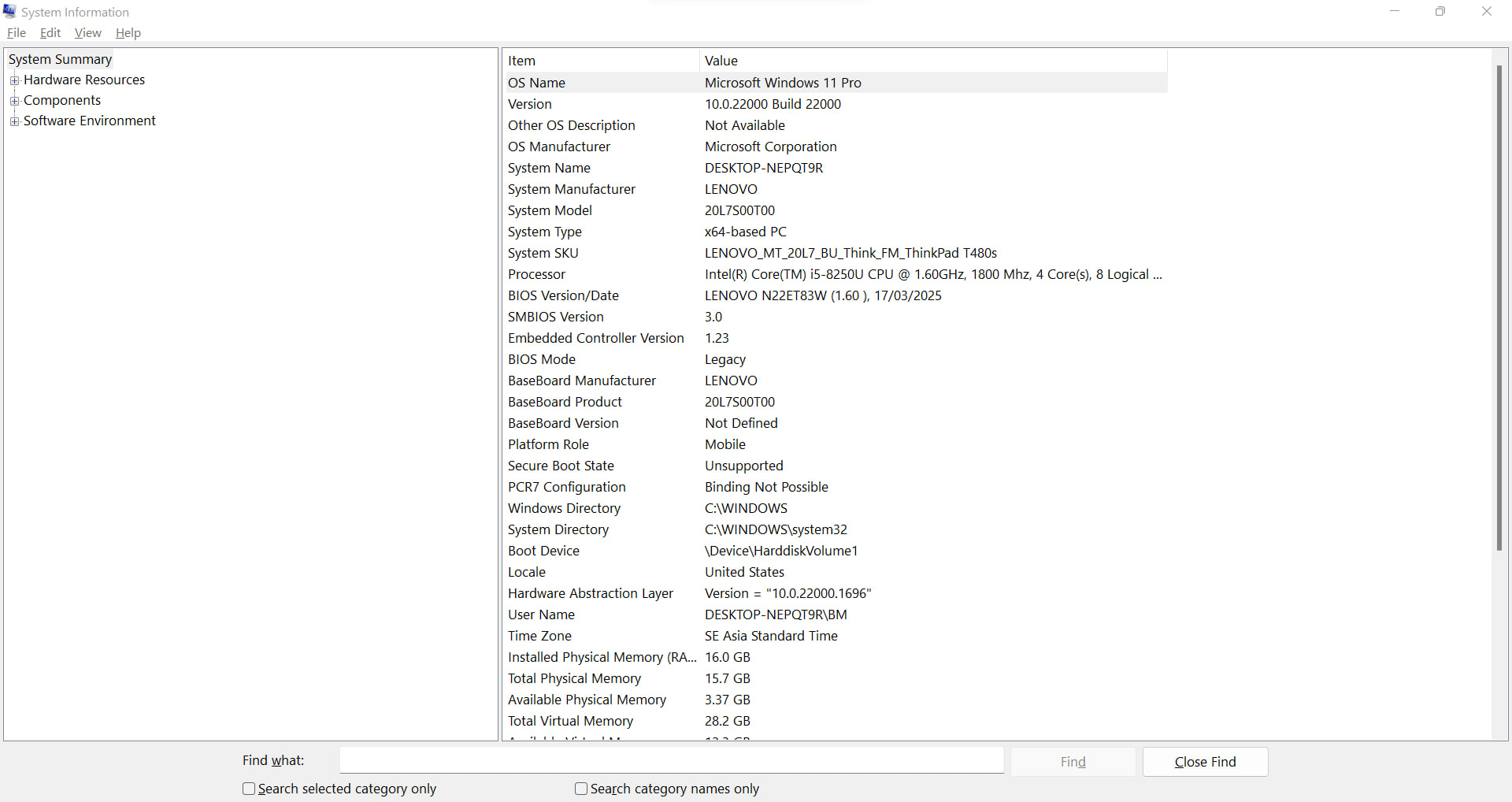Viewport: 1512px width, 802px height.
Task: Select the Available Physical Memory row
Action: [836, 700]
